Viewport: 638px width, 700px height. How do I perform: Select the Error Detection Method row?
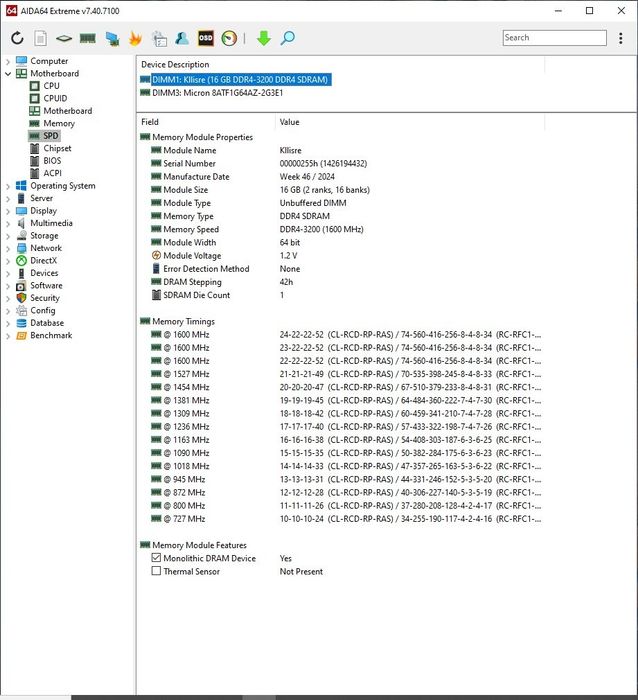339,269
